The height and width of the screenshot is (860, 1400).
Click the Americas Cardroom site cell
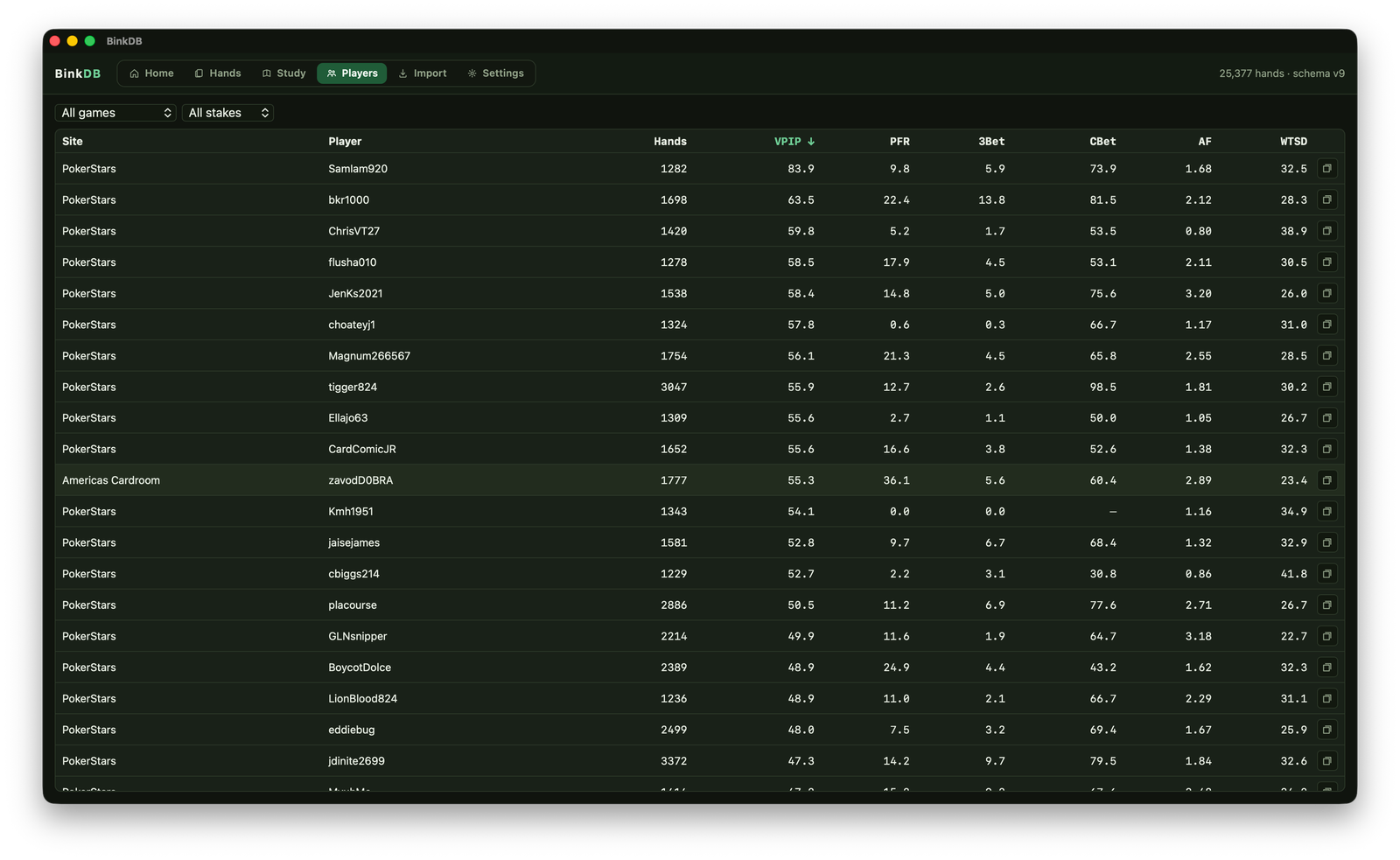(111, 480)
